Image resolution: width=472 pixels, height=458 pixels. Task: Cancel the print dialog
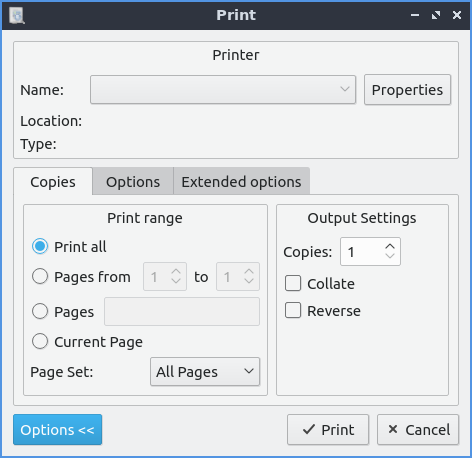pyautogui.click(x=418, y=430)
